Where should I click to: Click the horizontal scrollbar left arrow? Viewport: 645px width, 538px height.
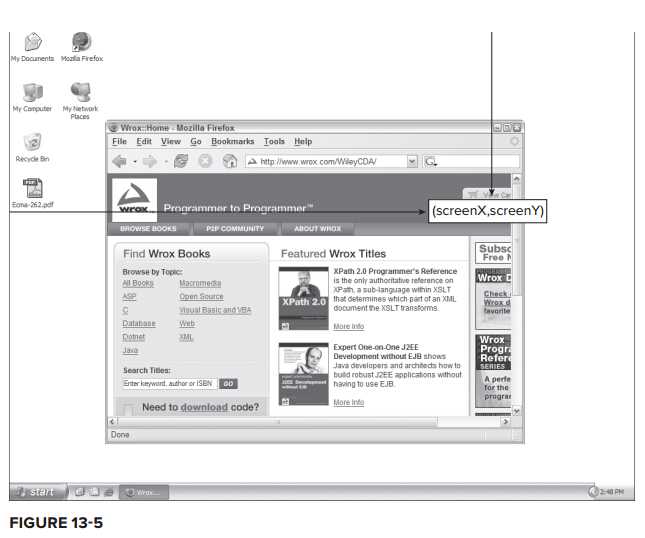pos(112,422)
